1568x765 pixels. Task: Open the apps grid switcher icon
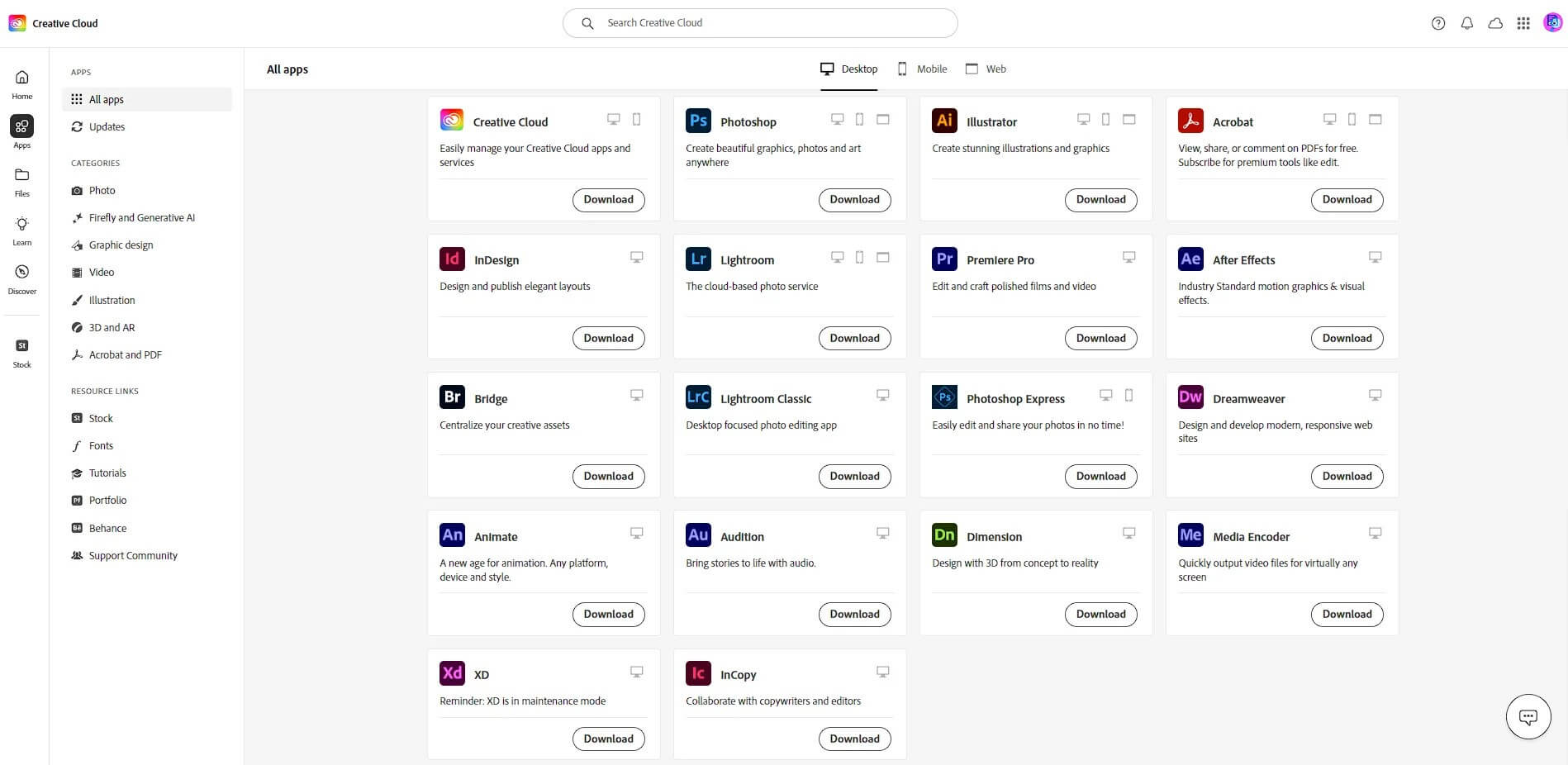point(1523,23)
